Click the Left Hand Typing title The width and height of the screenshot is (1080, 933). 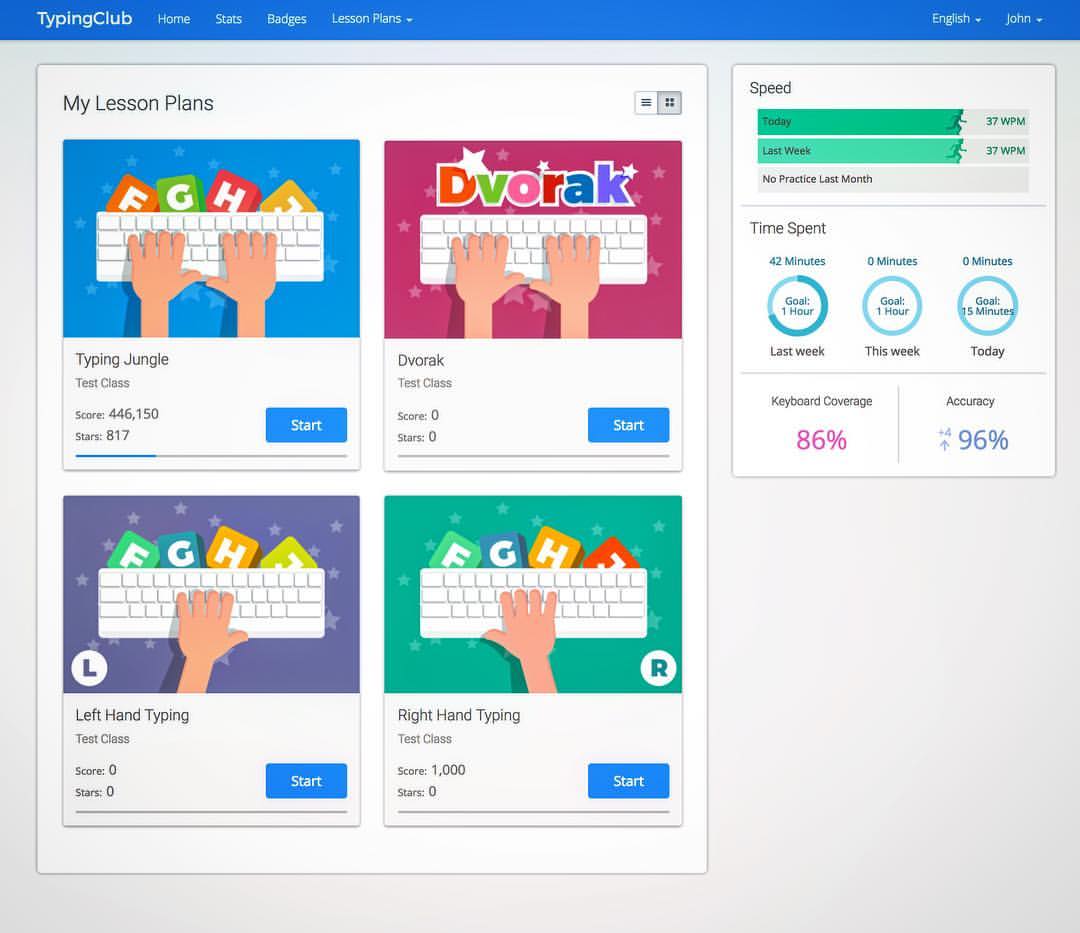pyautogui.click(x=132, y=715)
